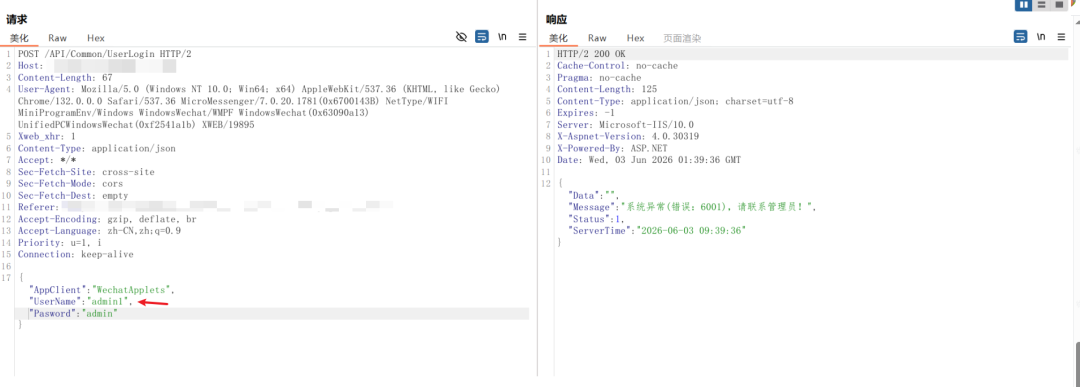The width and height of the screenshot is (1080, 387).
Task: Click the Content-Length: 125 response header
Action: 607,90
